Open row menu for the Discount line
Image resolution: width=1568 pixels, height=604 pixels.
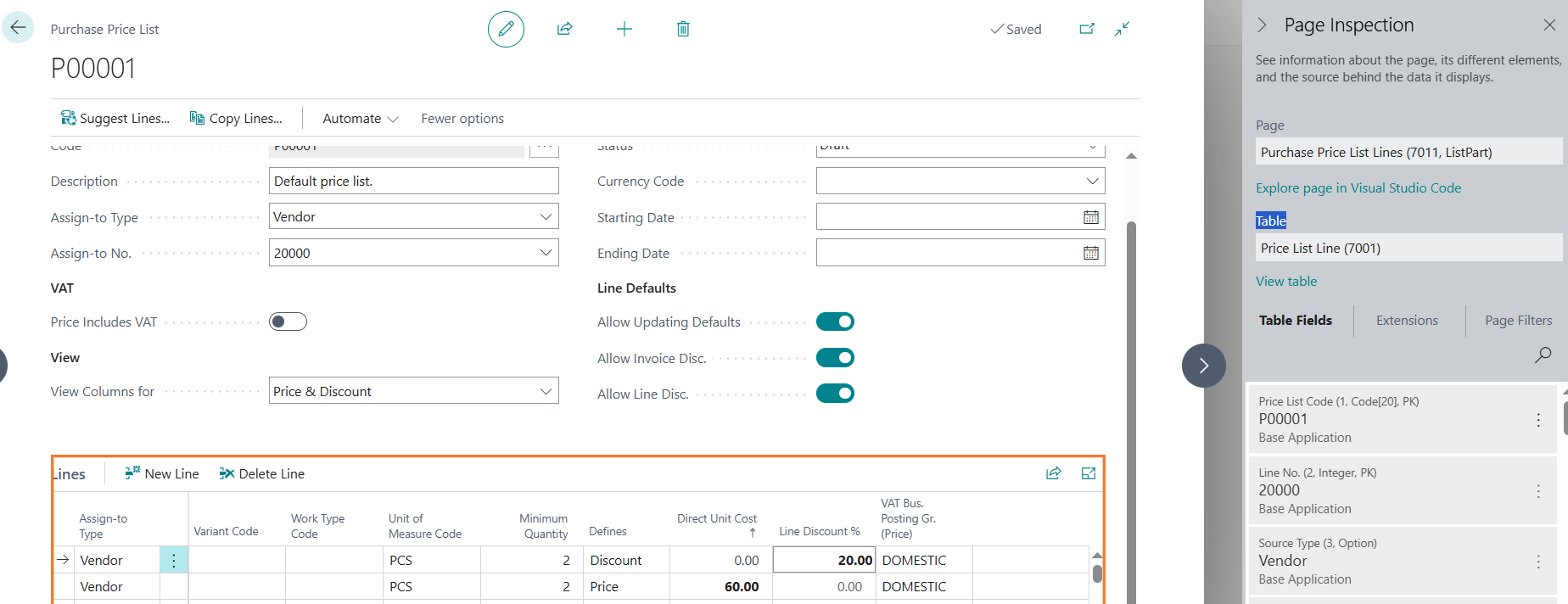[174, 560]
